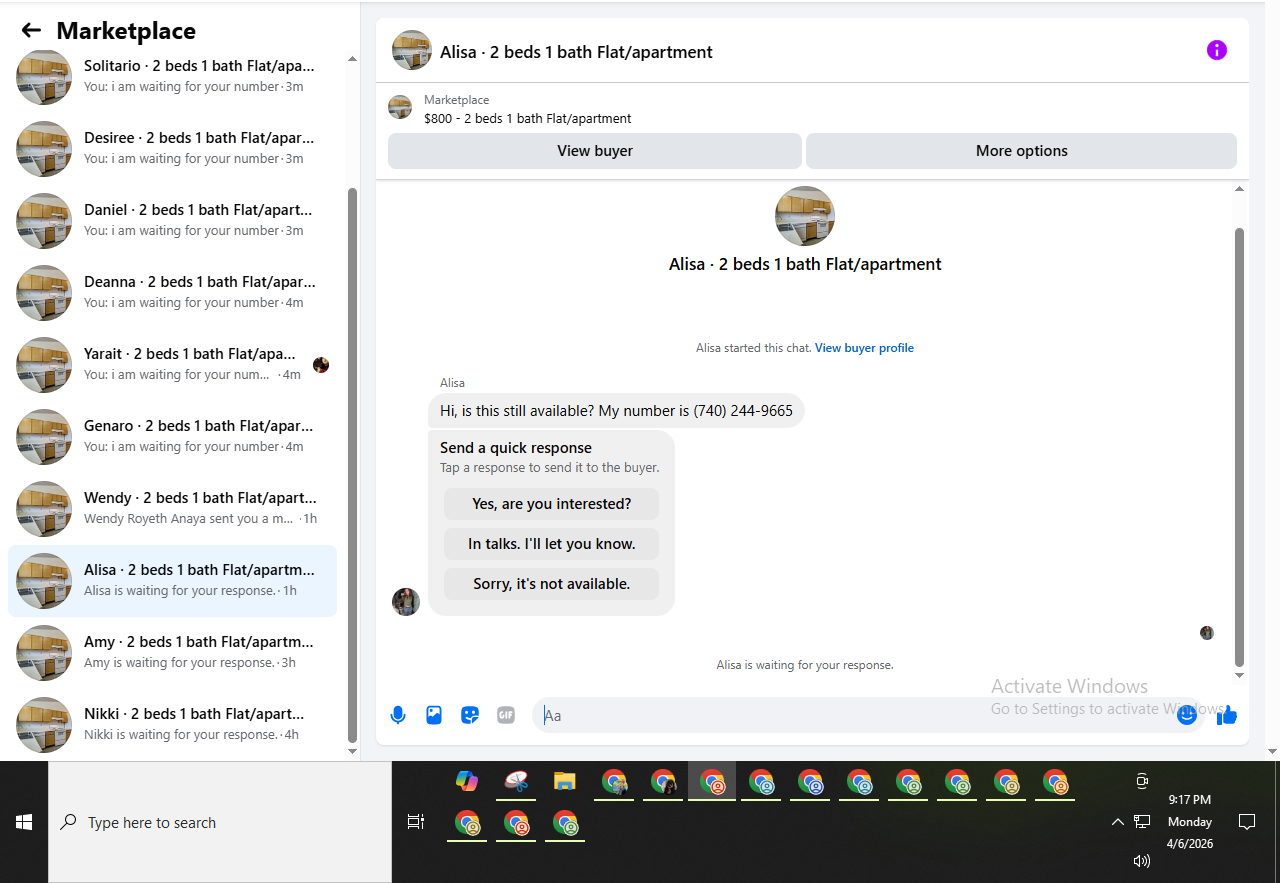Viewport: 1280px width, 883px height.
Task: Open Solitario's conversation
Action: pos(172,77)
